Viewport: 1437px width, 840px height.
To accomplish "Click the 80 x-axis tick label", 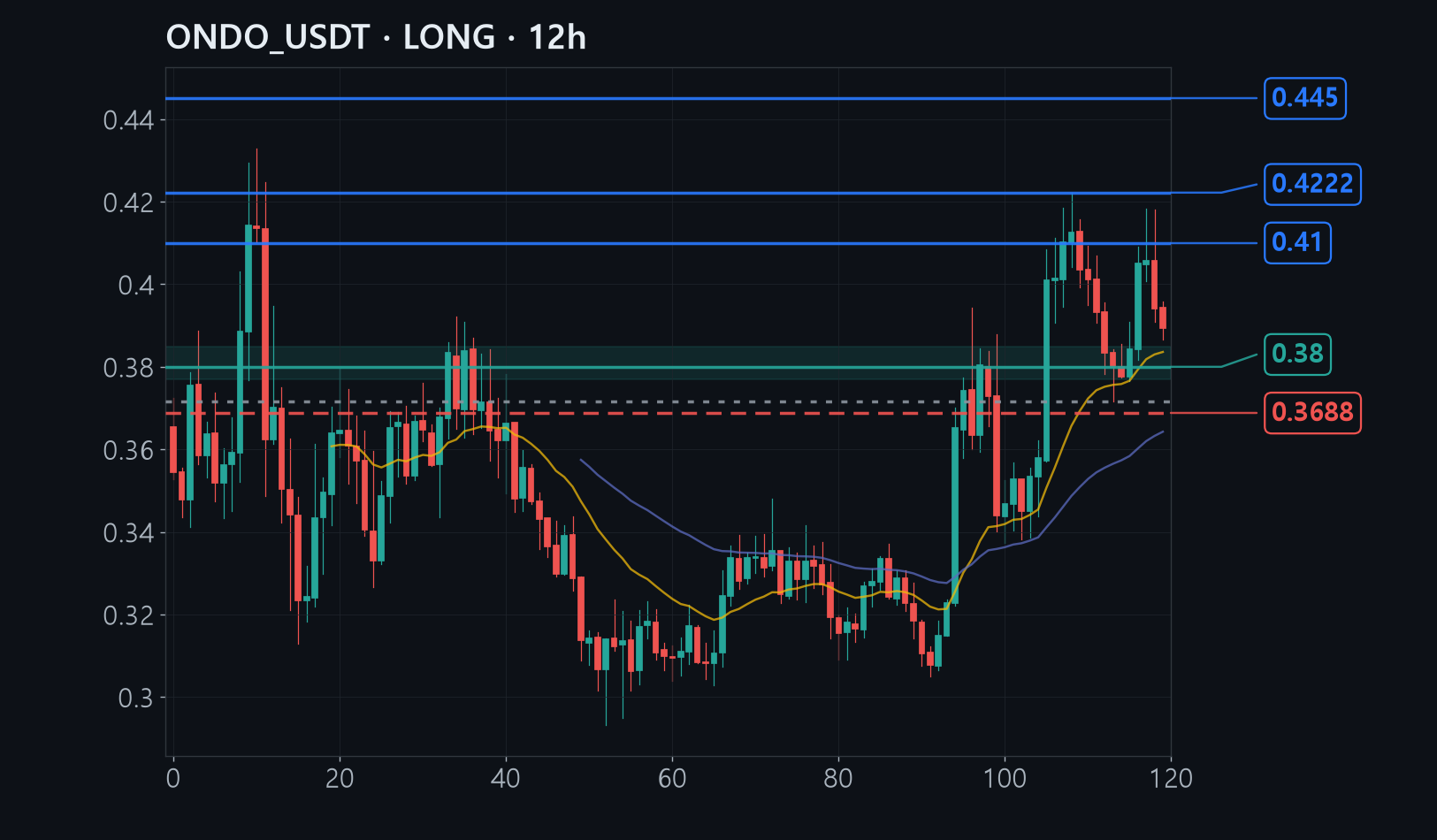I will click(x=838, y=779).
